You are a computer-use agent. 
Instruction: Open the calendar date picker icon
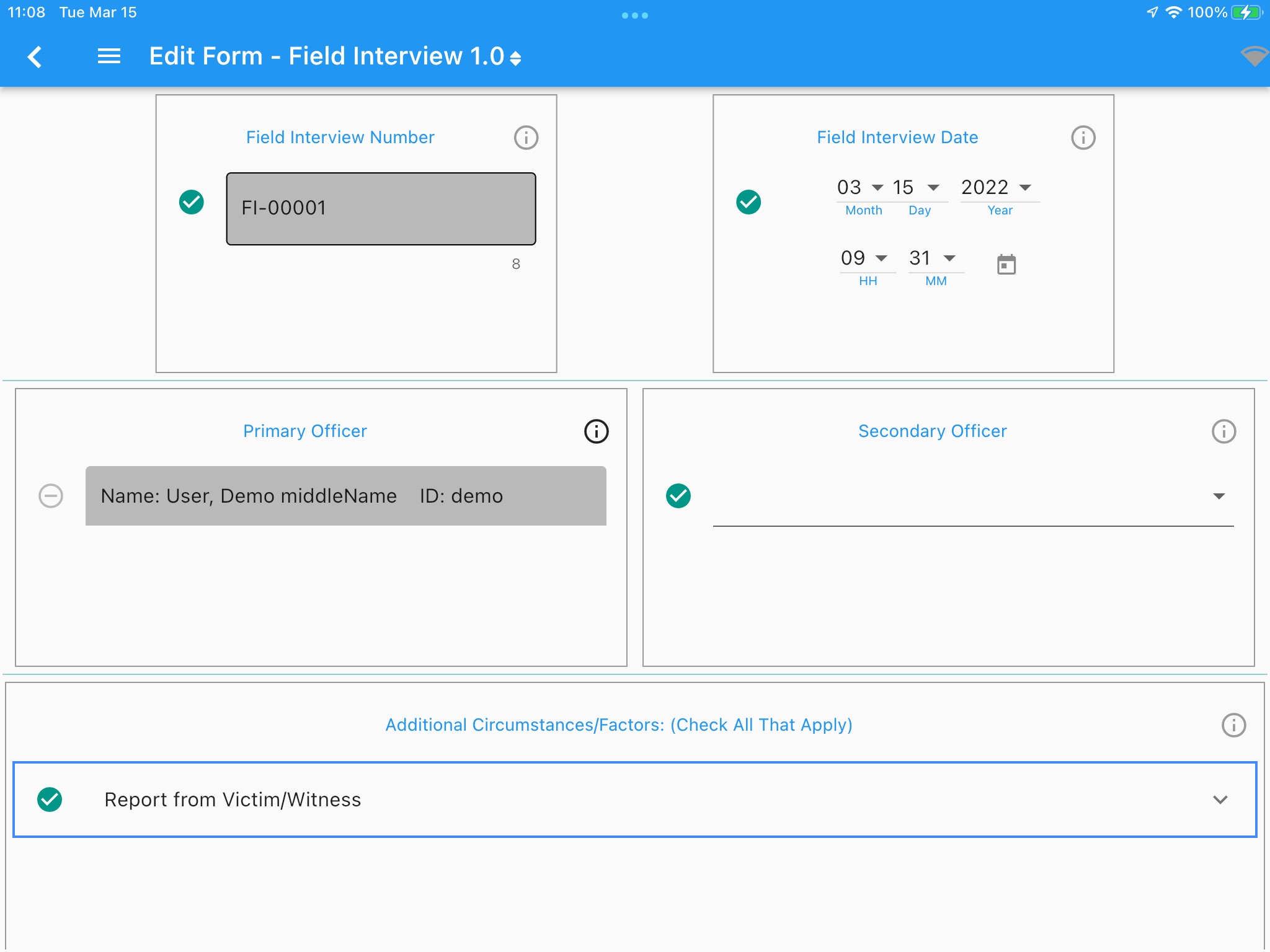coord(1006,265)
